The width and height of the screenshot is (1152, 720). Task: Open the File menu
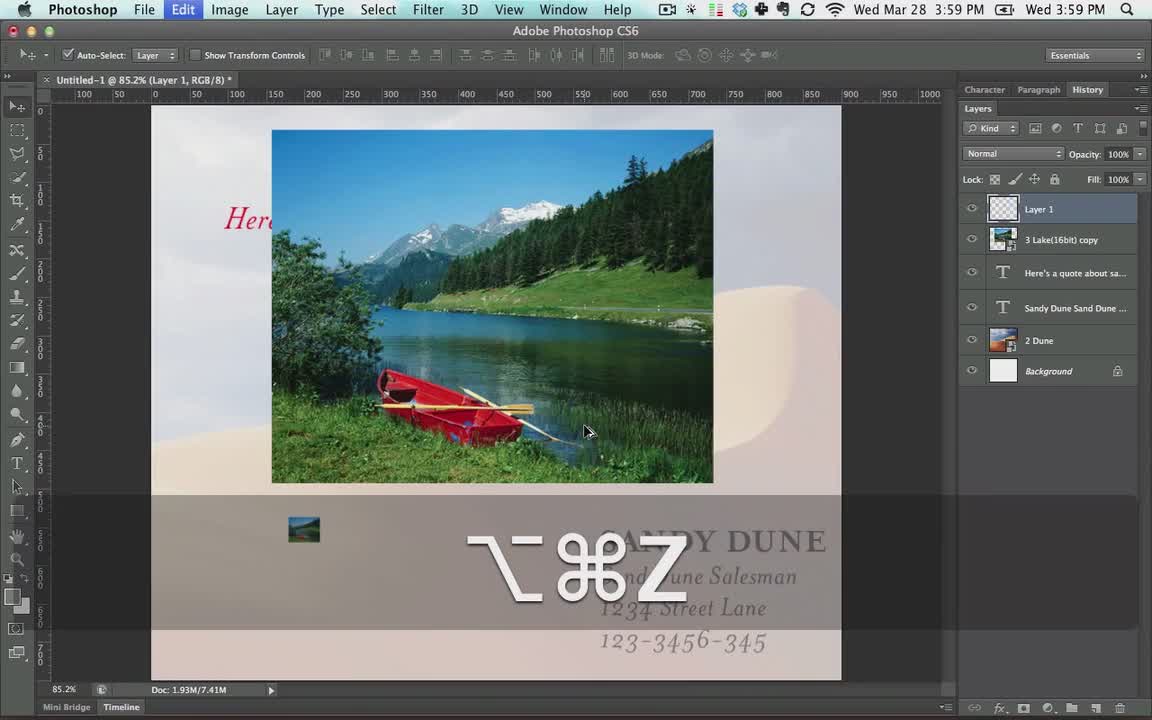click(x=144, y=10)
